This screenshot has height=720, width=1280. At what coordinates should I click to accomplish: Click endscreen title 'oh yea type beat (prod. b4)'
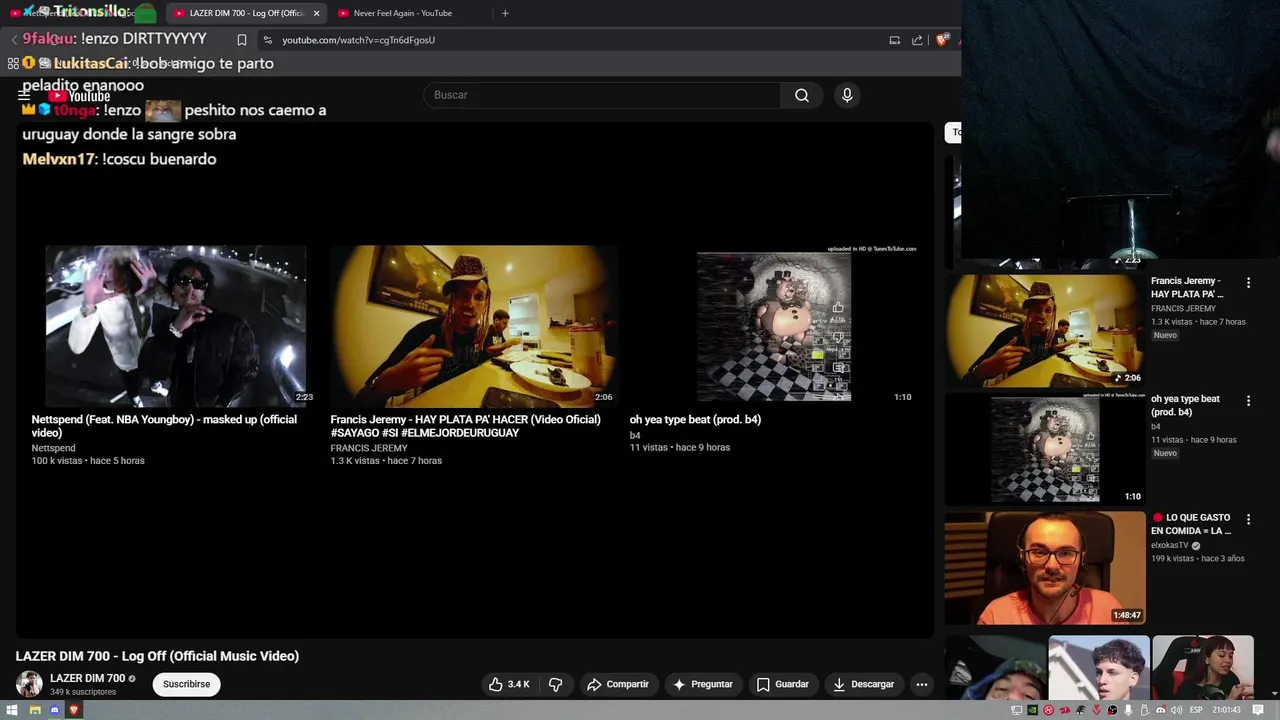tap(695, 420)
